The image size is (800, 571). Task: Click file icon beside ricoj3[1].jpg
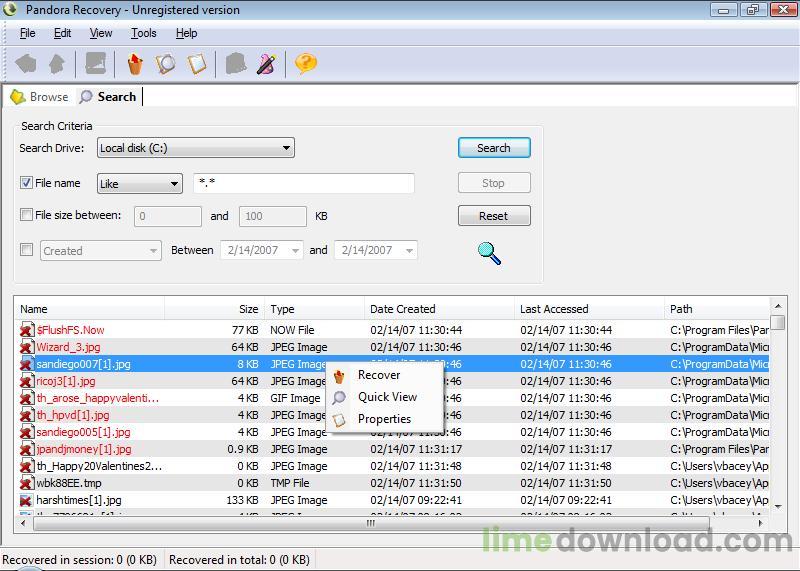click(x=27, y=381)
